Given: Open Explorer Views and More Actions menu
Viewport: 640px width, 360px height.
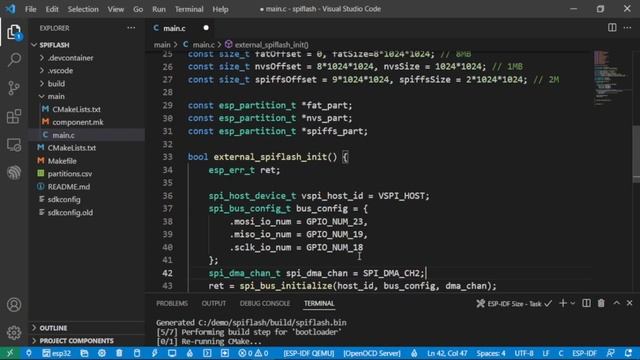Looking at the screenshot, I should click(x=131, y=28).
